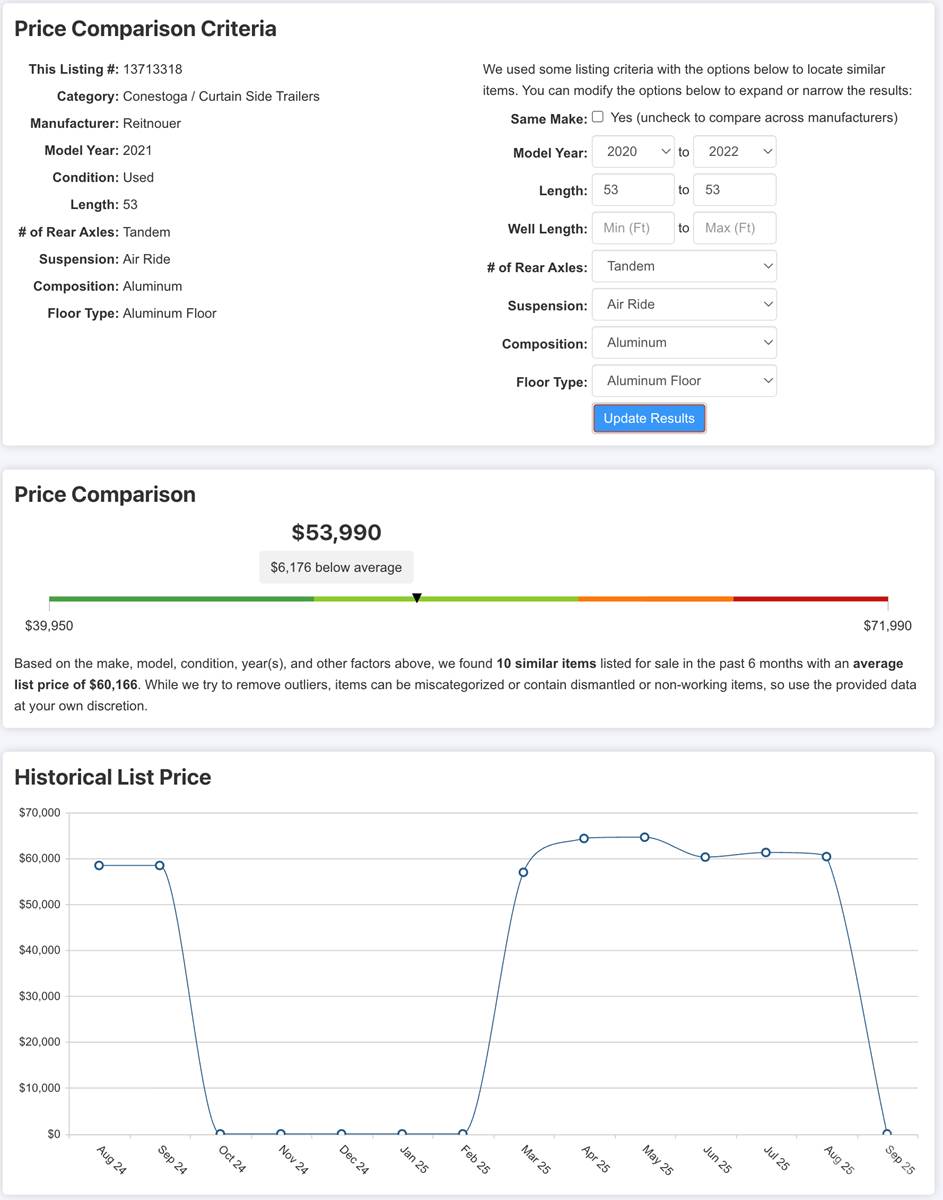Open the Model Year start dropdown showing 2020
This screenshot has height=1200, width=943.
pyautogui.click(x=634, y=152)
